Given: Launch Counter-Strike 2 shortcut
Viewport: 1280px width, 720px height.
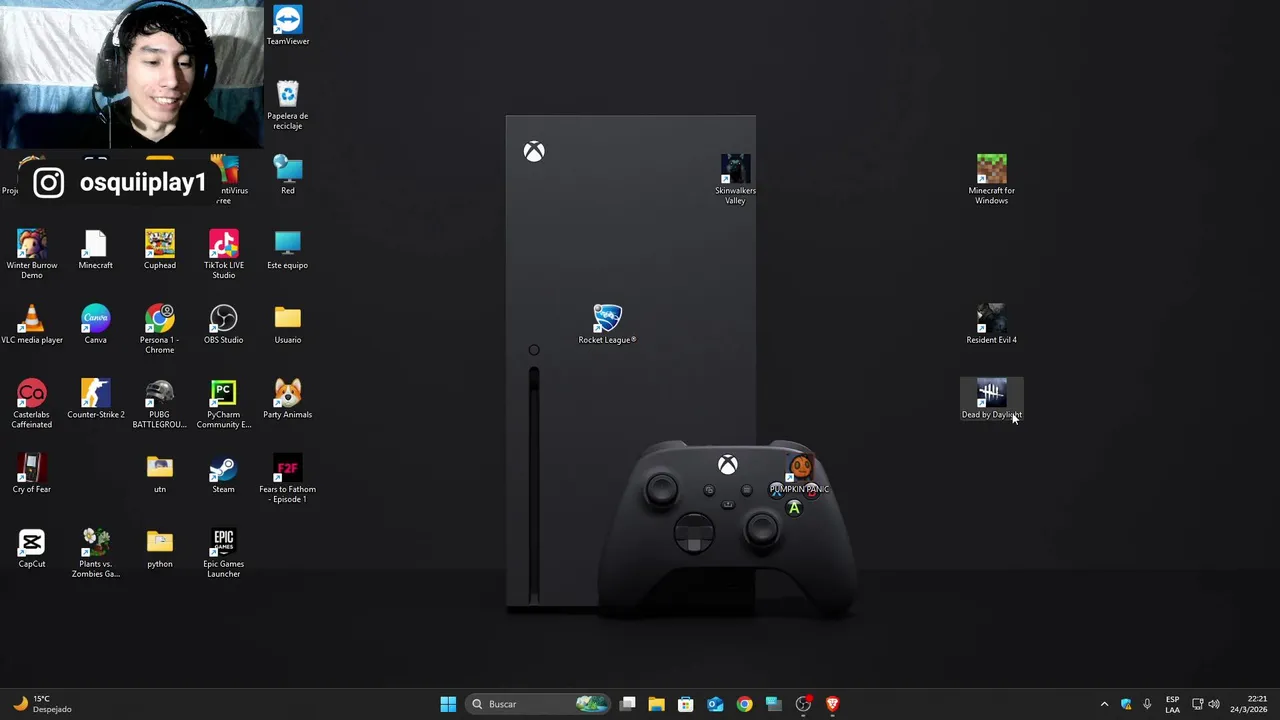Looking at the screenshot, I should 96,399.
